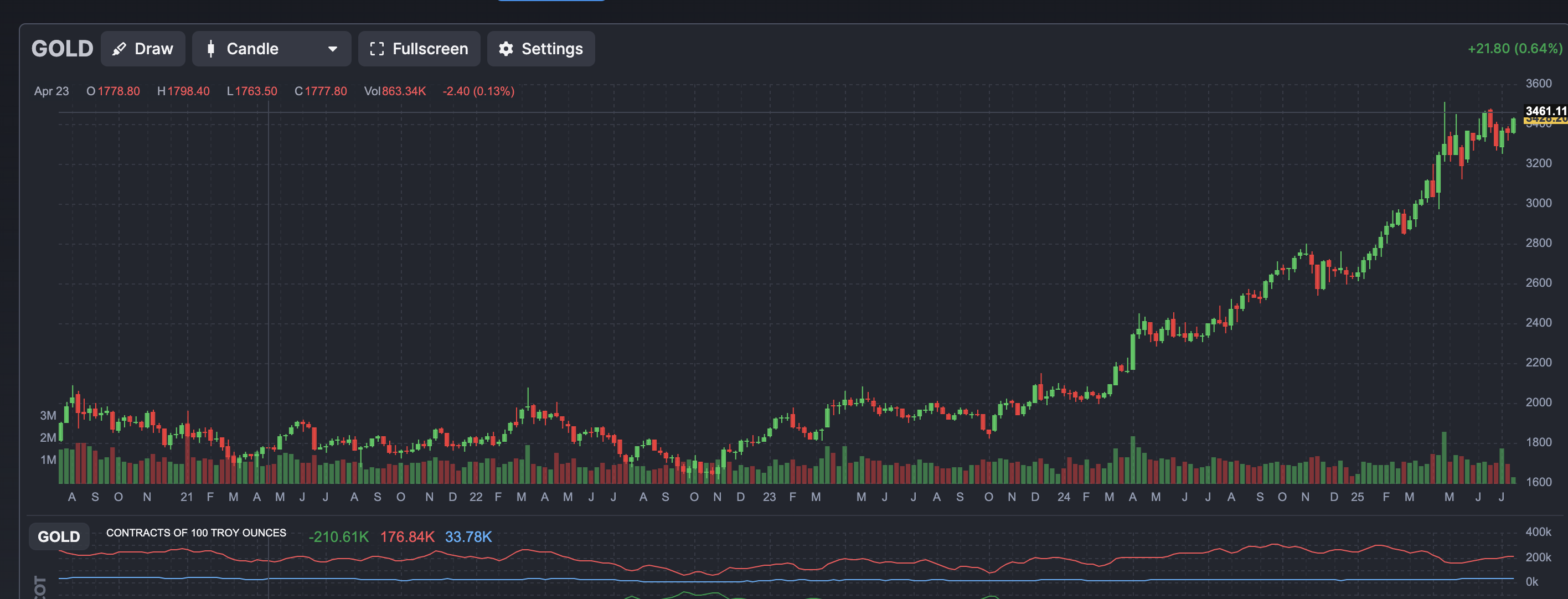Click the 23 year marker on time axis
1568x599 pixels.
[770, 497]
